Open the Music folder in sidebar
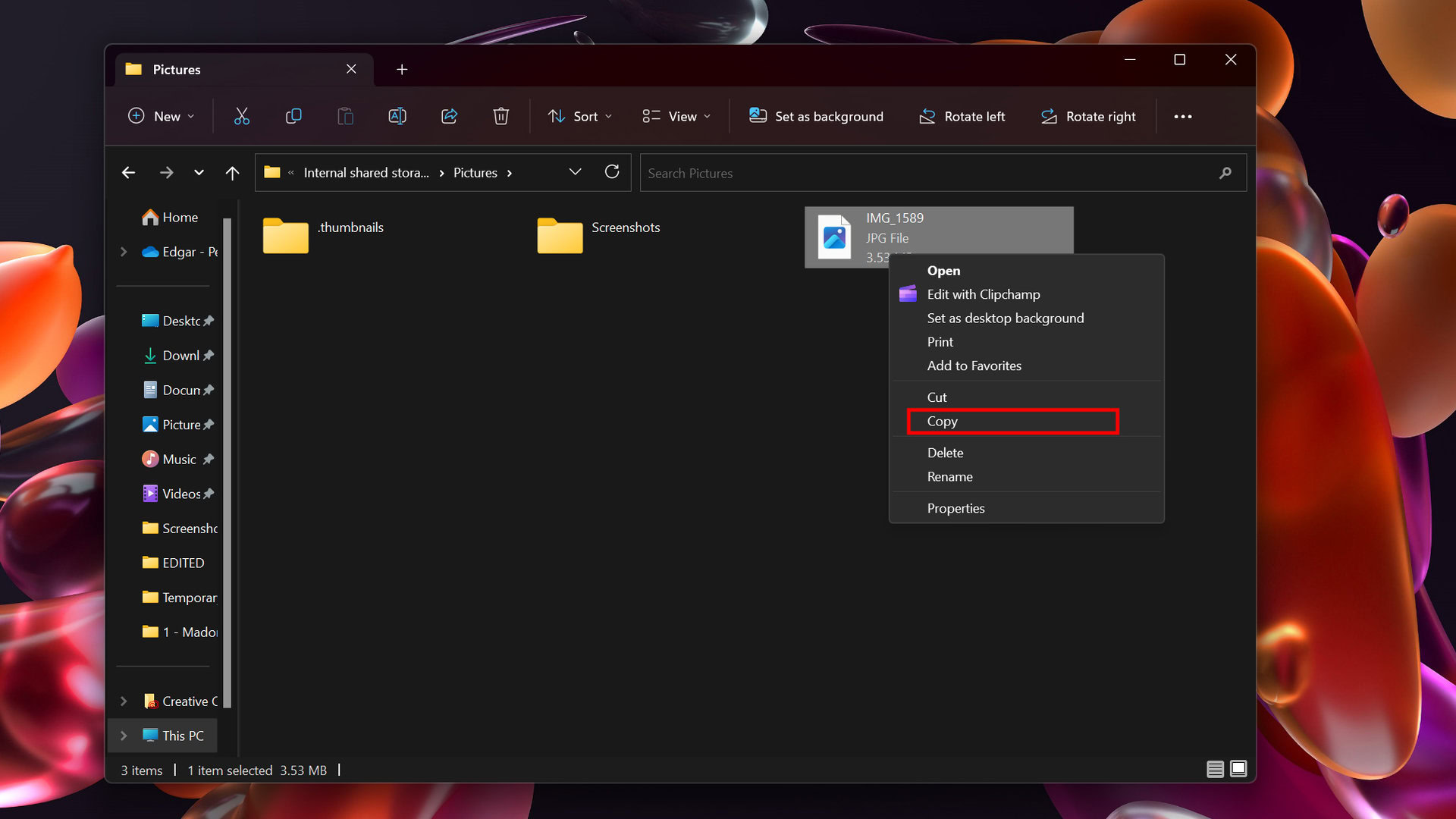The image size is (1456, 819). pos(179,459)
